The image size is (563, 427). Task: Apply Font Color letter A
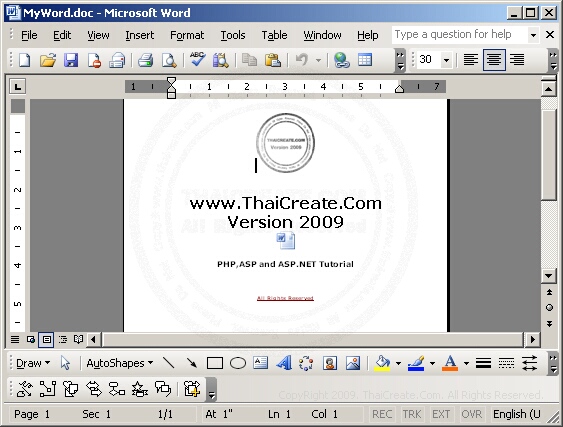[450, 363]
